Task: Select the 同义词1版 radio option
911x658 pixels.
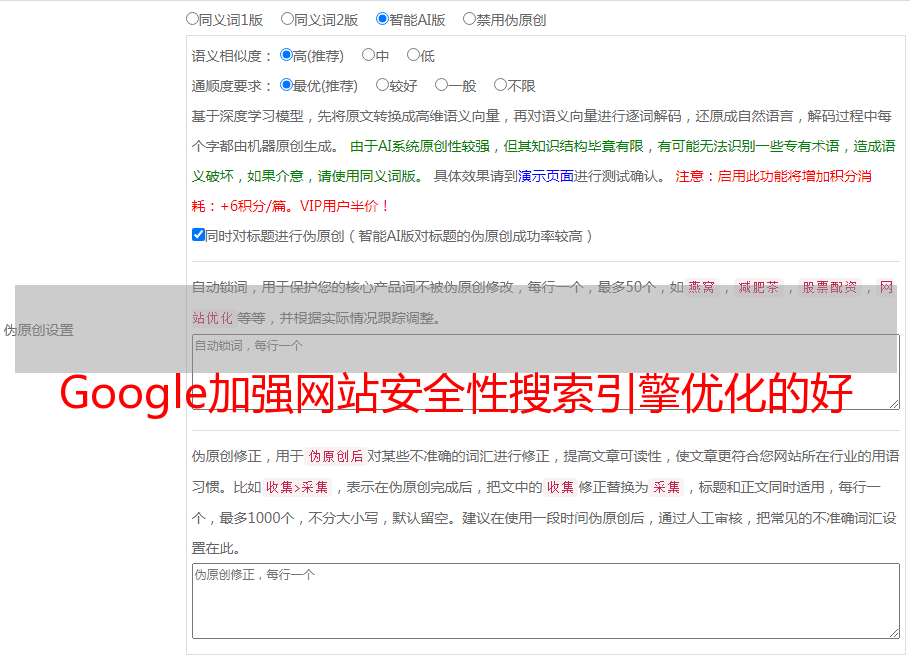Action: tap(192, 19)
